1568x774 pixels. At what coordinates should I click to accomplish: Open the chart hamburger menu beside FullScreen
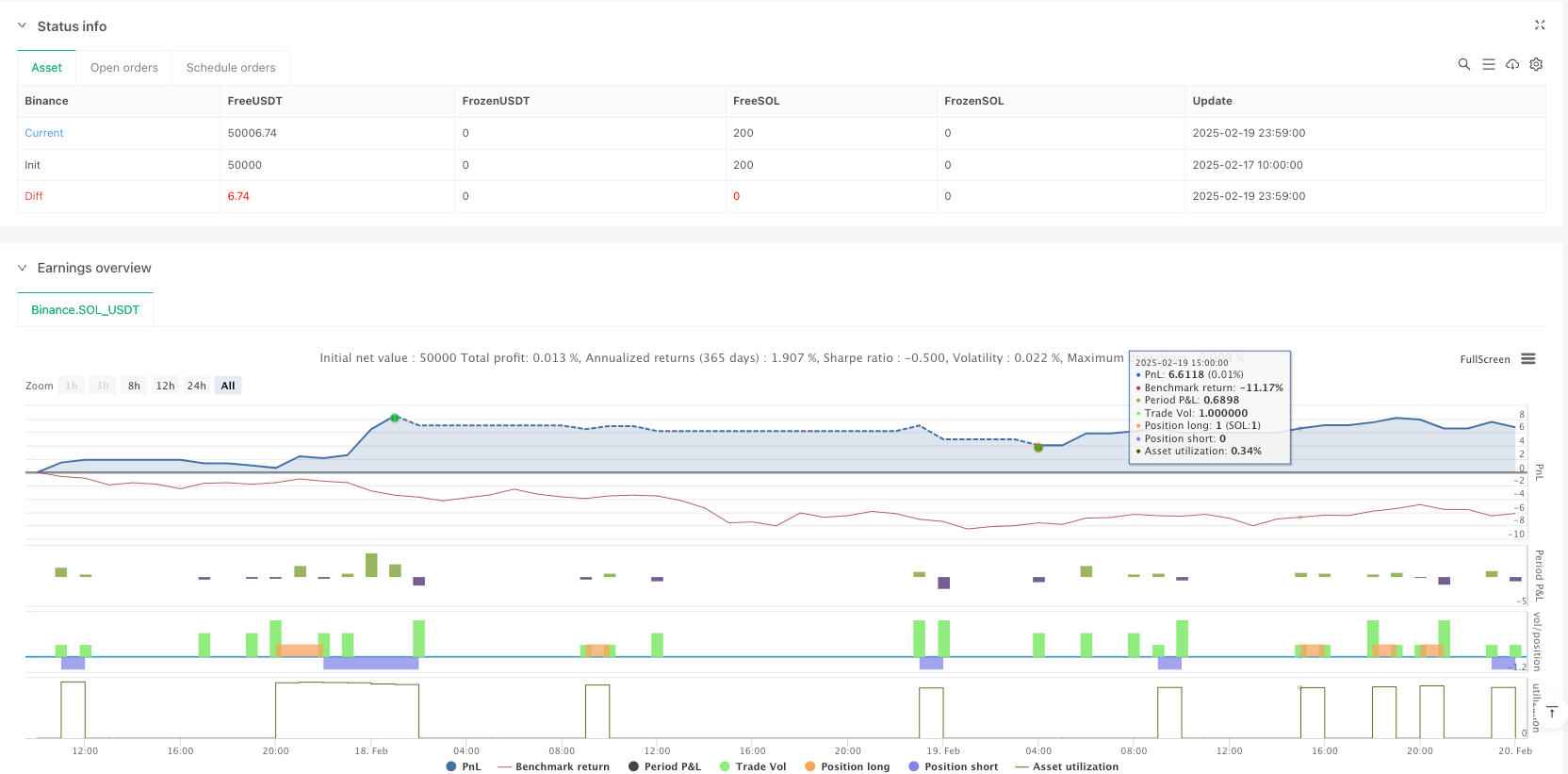click(1528, 359)
